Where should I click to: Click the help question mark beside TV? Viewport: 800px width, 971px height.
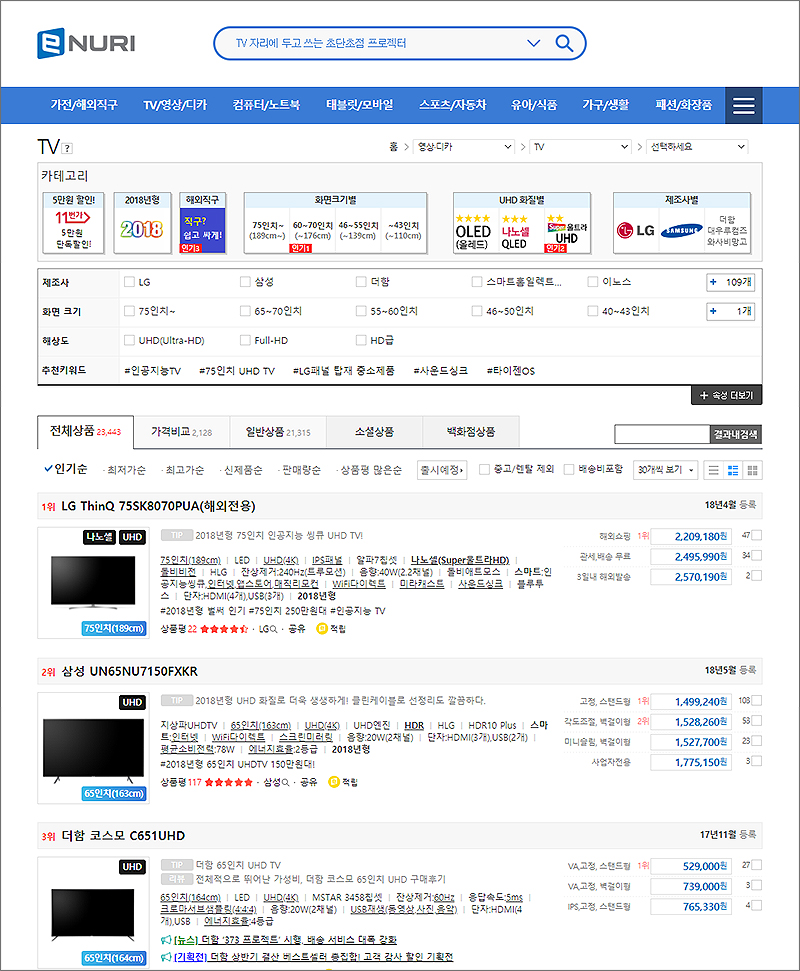tap(67, 148)
